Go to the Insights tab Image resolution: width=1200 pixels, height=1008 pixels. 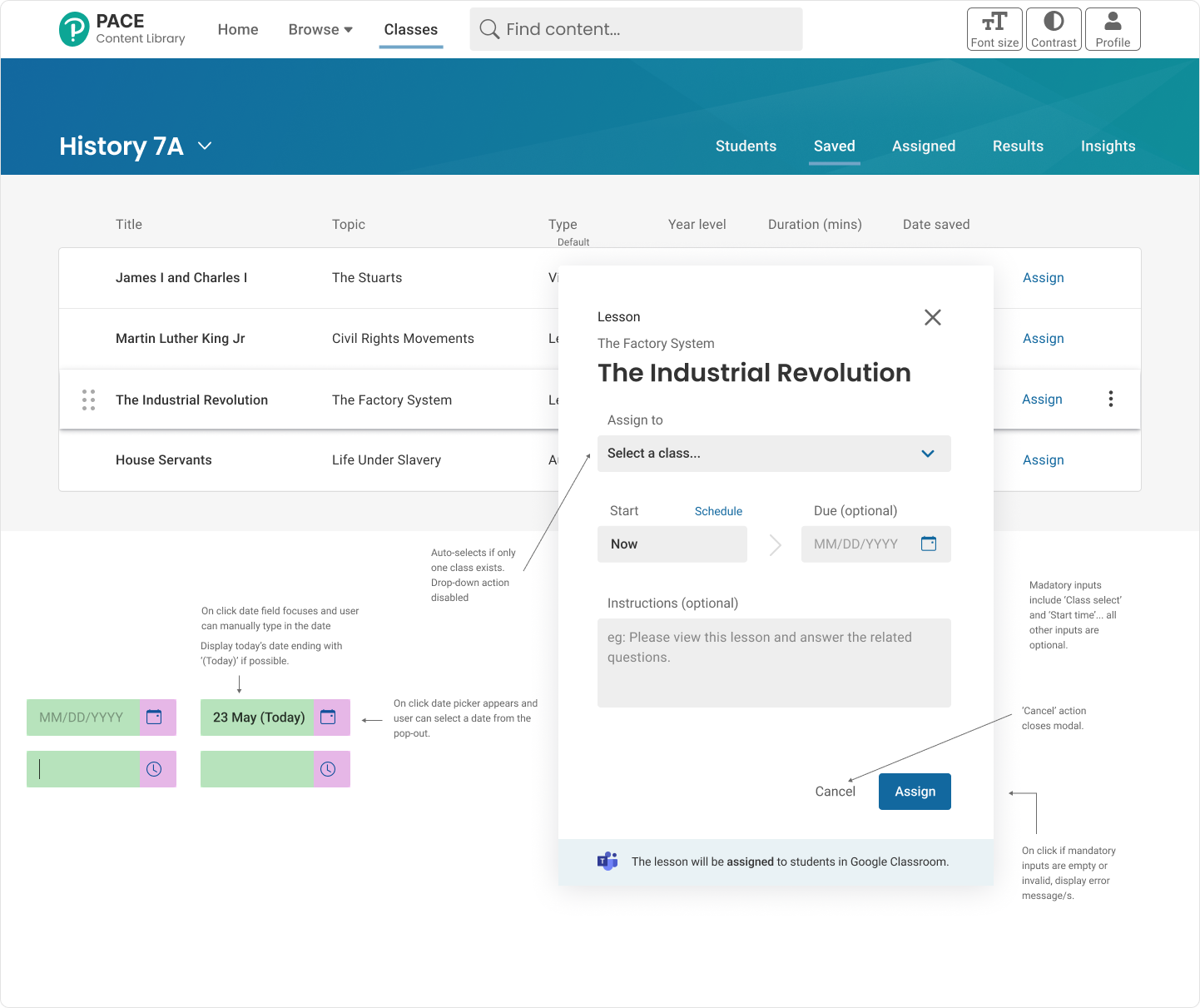coord(1107,146)
